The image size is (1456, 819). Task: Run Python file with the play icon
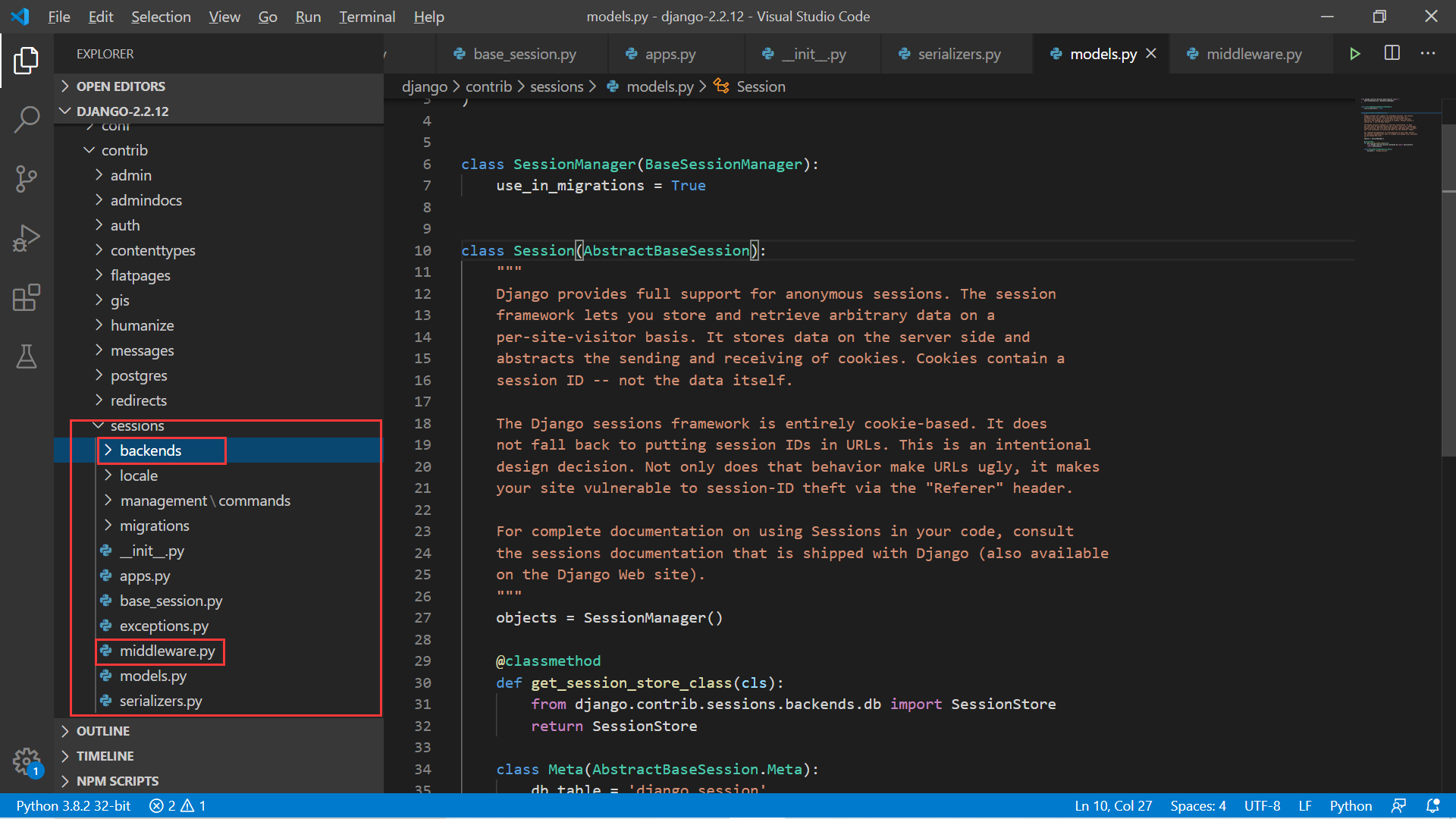click(x=1354, y=54)
